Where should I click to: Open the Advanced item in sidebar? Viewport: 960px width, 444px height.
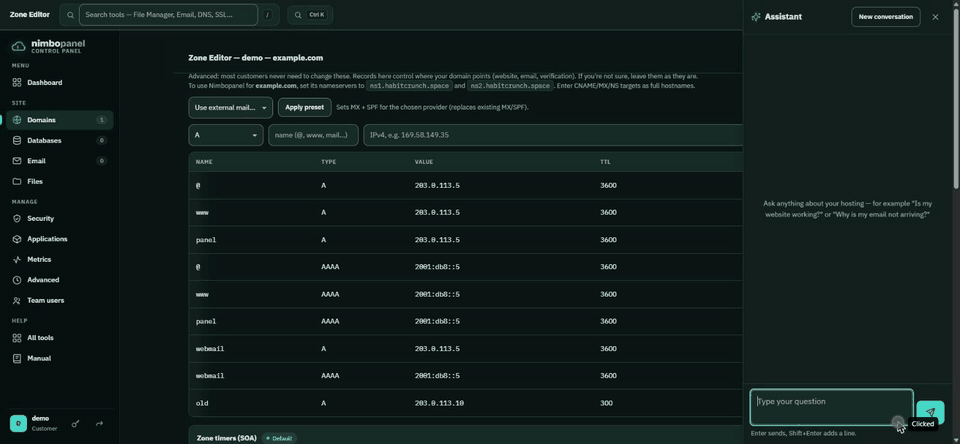[x=59, y=280]
